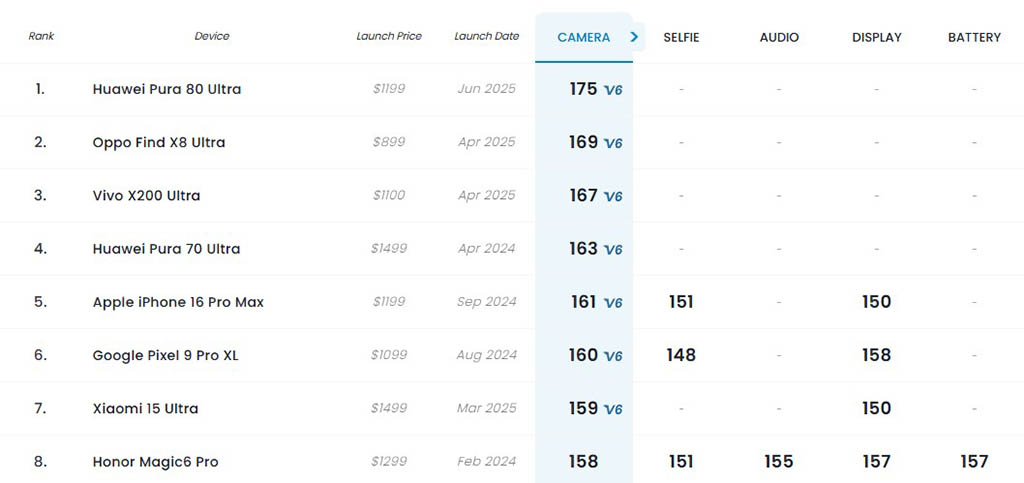Click the V6 icon in Xiaomi 15 Ultra row
Screen dimensions: 1024x483
(613, 409)
